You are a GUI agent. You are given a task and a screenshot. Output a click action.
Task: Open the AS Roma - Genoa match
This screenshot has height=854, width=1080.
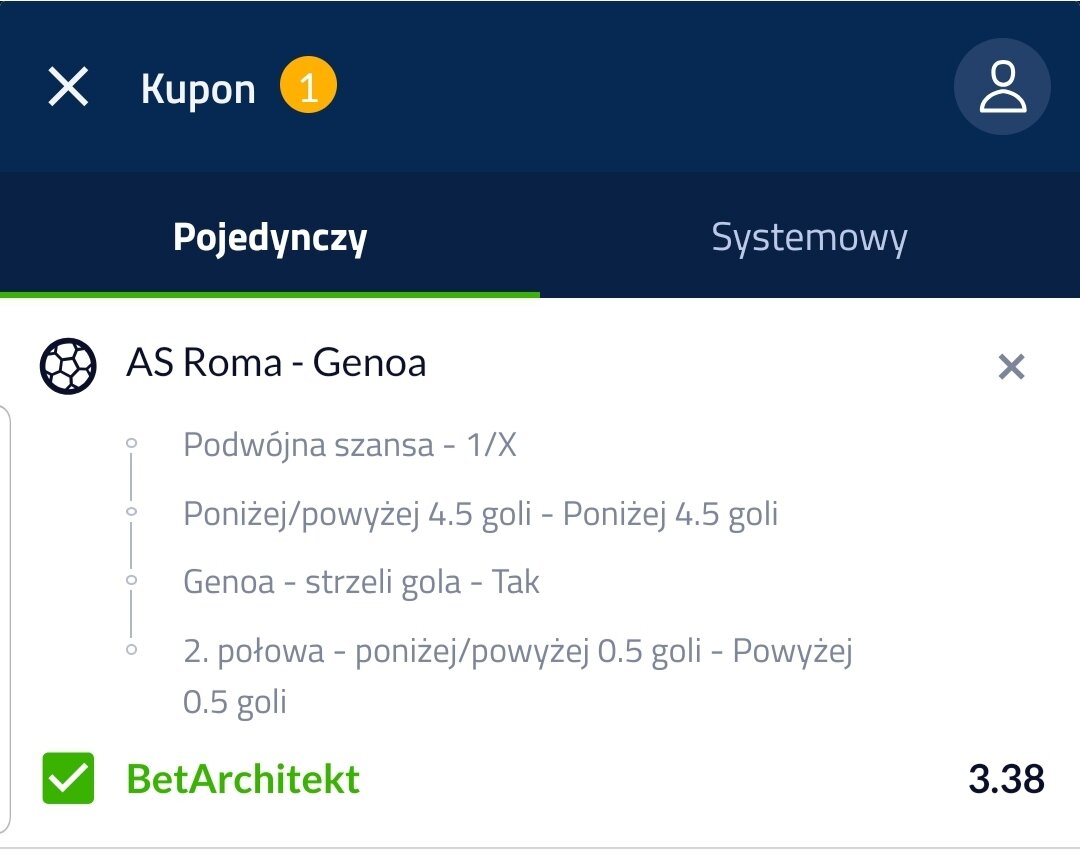[x=276, y=363]
